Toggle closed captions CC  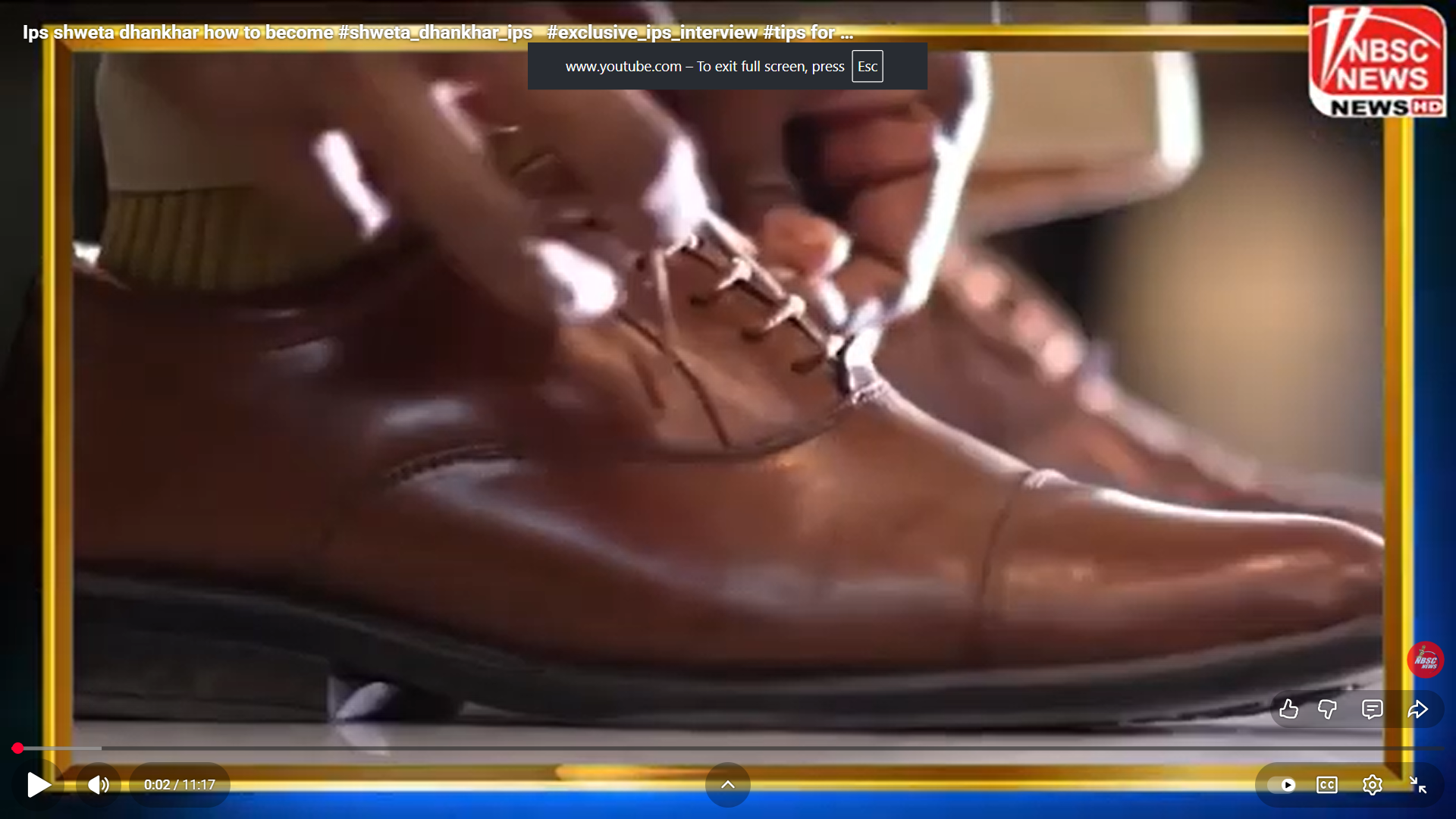pyautogui.click(x=1326, y=785)
